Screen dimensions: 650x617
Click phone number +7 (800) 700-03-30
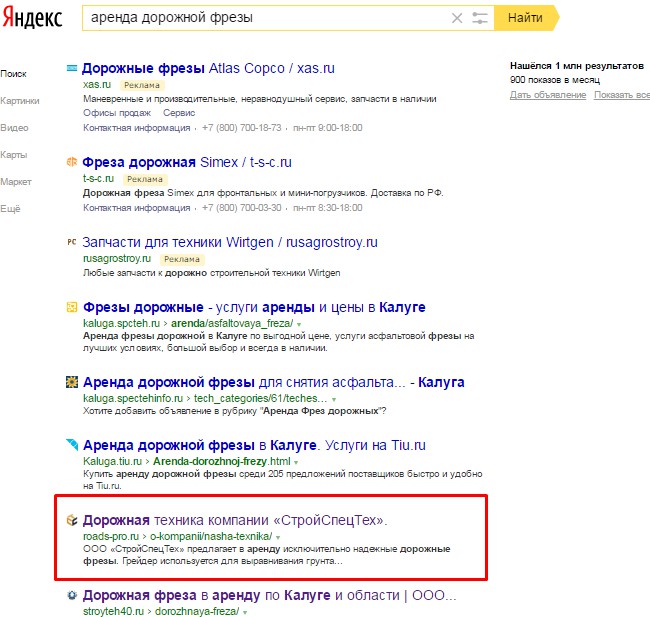click(242, 208)
